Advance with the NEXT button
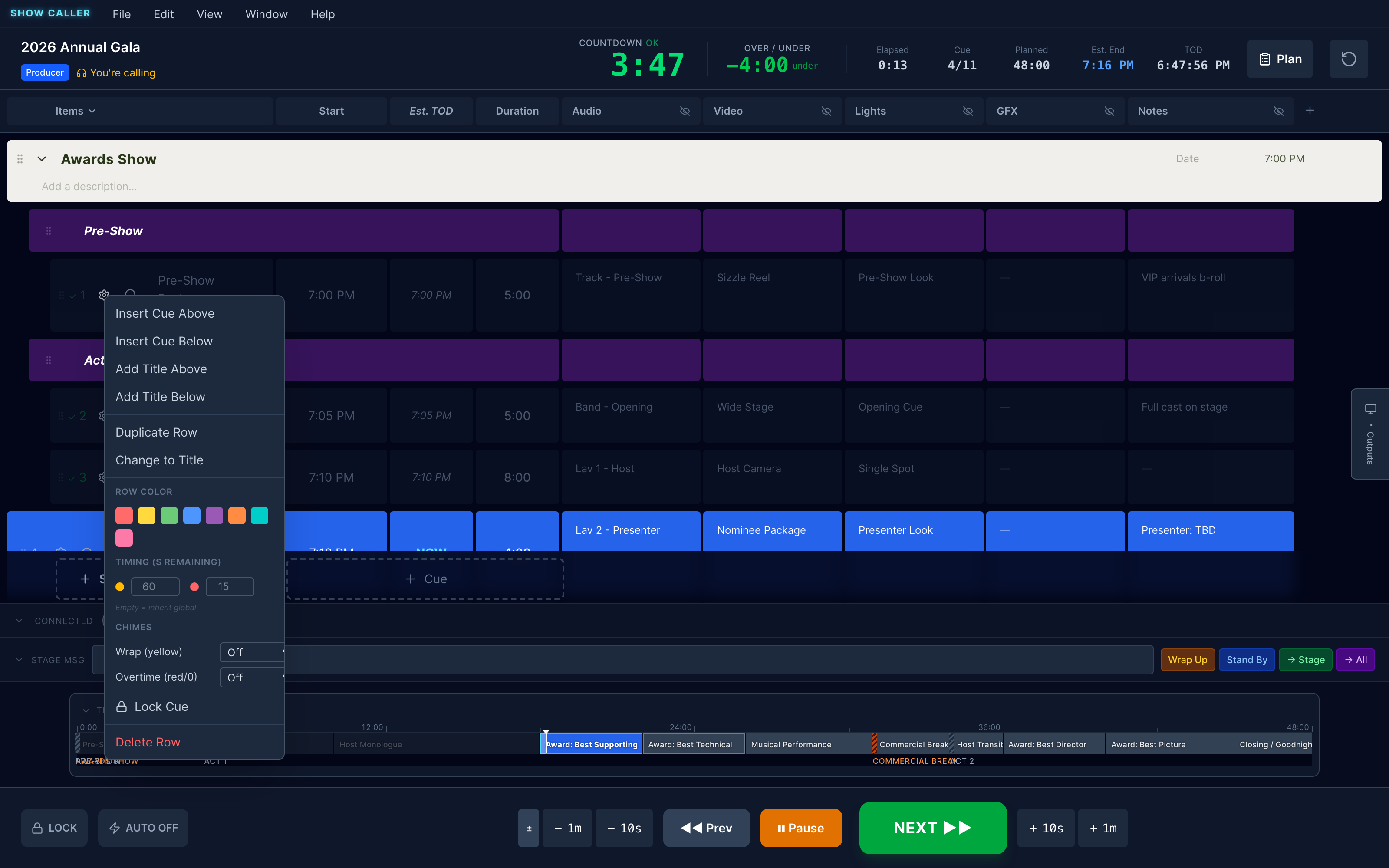 tap(933, 828)
